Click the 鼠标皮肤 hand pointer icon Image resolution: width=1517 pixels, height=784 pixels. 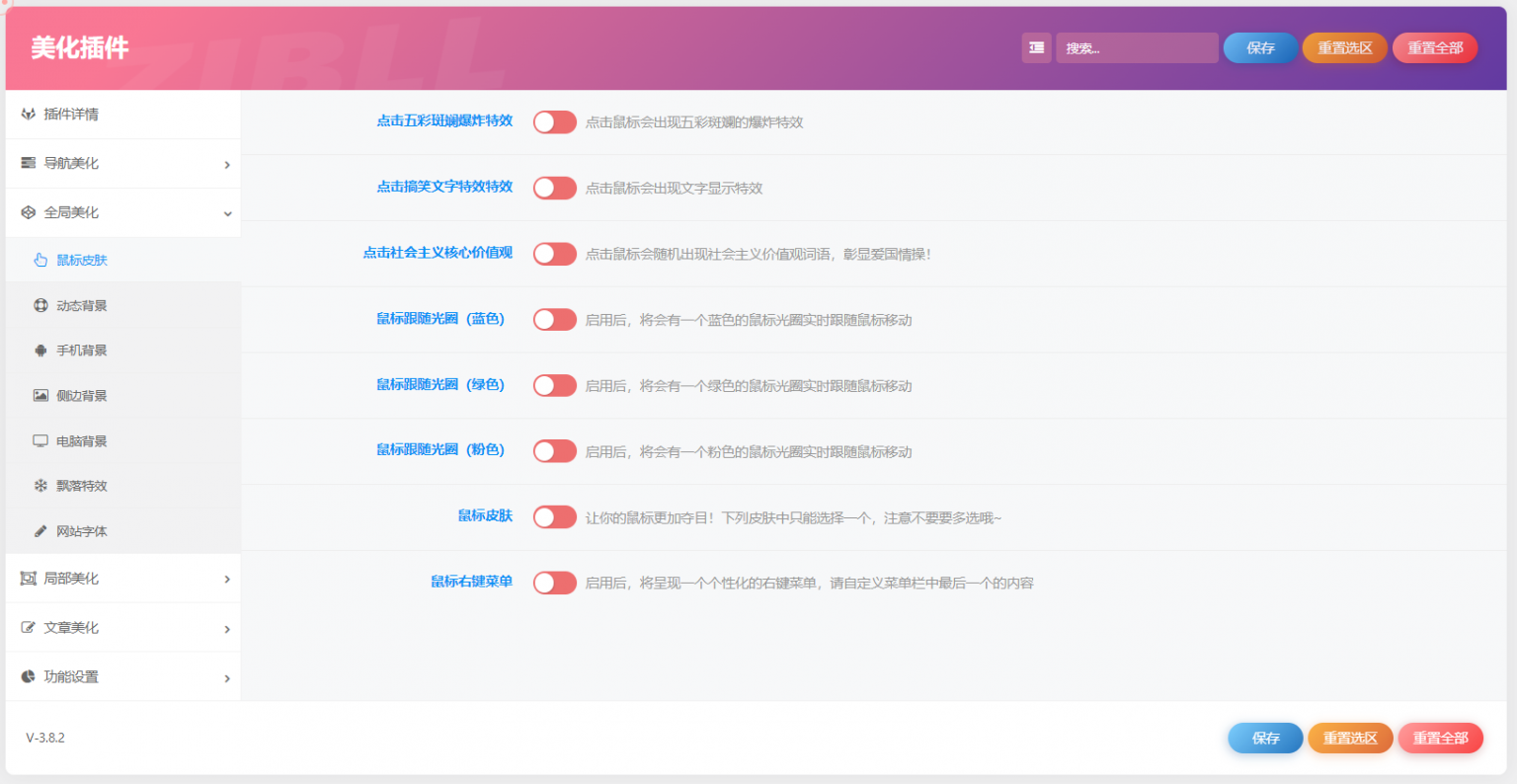(x=40, y=260)
